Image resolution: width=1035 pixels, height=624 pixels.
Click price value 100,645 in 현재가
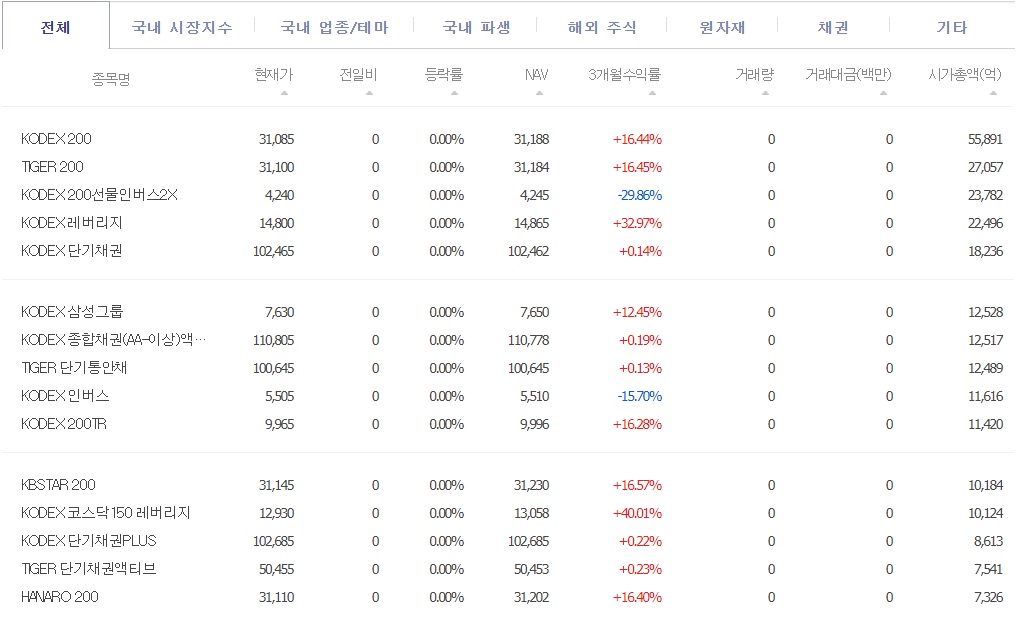[x=273, y=368]
